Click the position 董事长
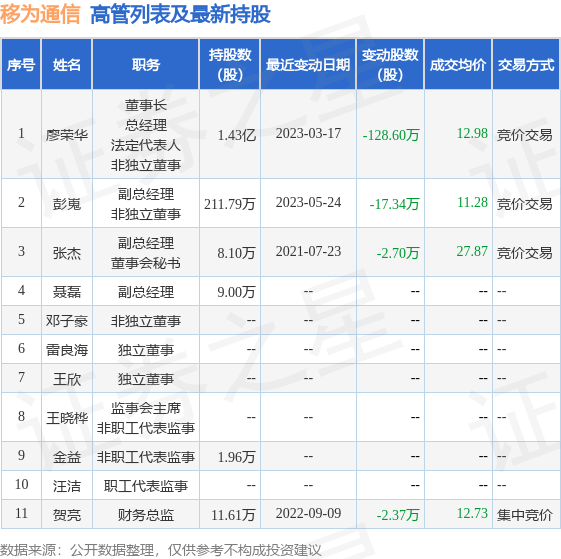This screenshot has width=561, height=559. tap(146, 105)
